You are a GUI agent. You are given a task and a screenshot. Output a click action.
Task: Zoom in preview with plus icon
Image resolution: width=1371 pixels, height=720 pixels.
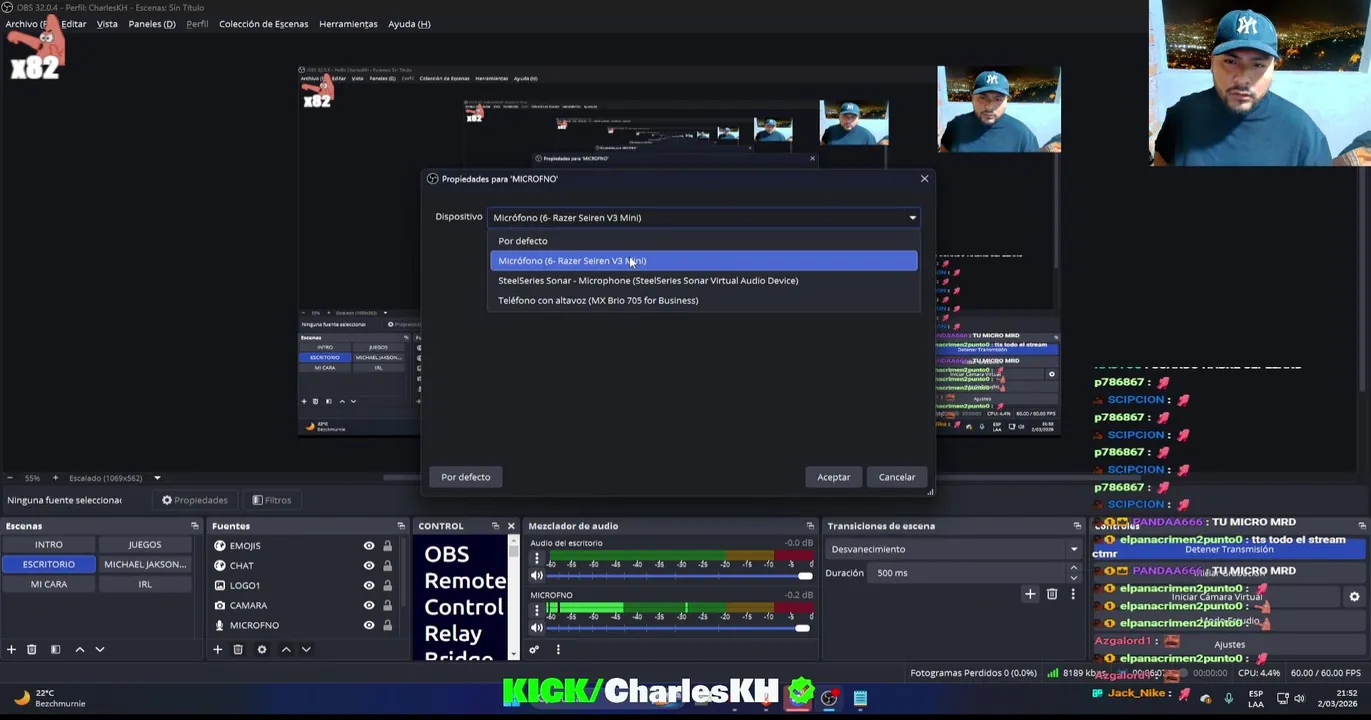pos(55,478)
